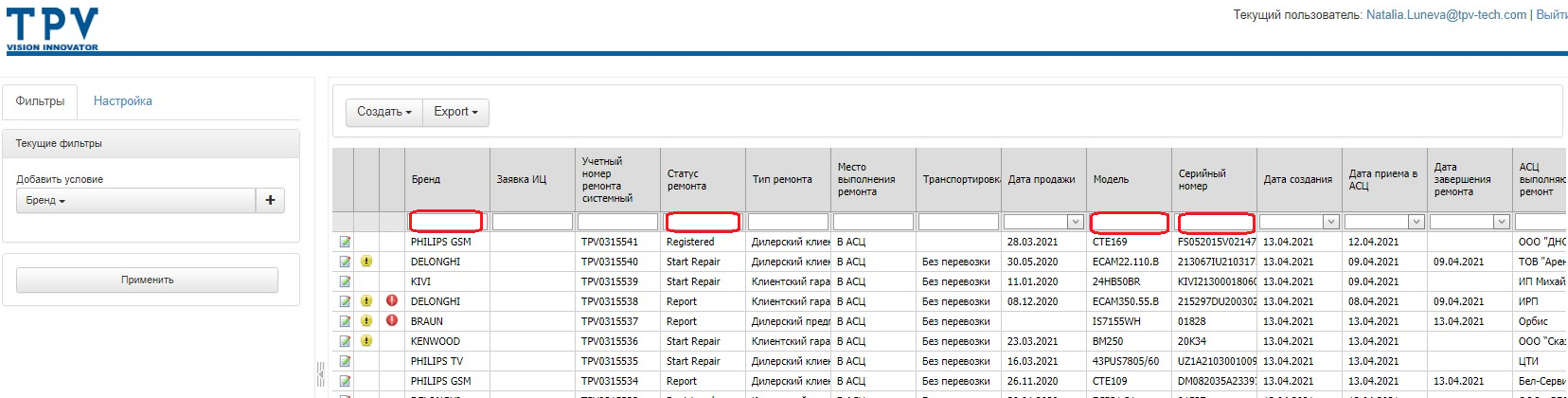Viewport: 1568px width, 398px height.
Task: Select model cell ECAM22.110.B
Action: coord(1129,262)
